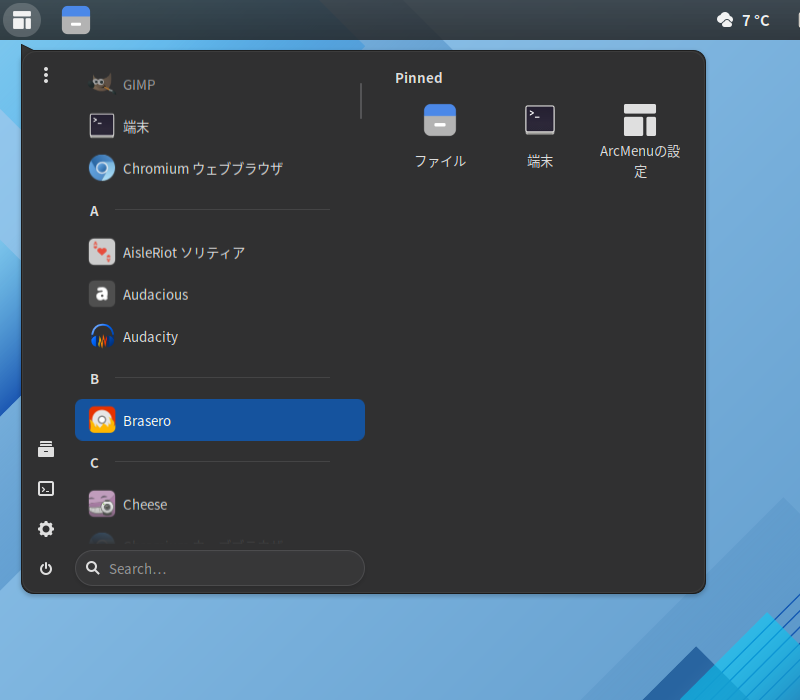Screen dimensions: 800x700
Task: Open pinned 端末 terminal
Action: pos(540,136)
